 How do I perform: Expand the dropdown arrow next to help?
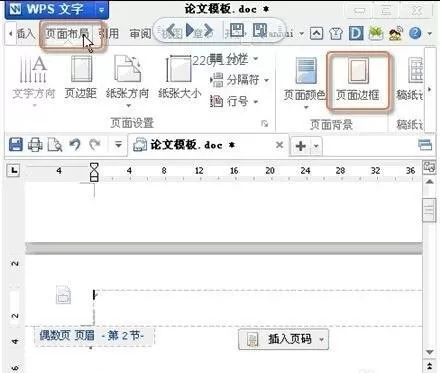[x=430, y=34]
